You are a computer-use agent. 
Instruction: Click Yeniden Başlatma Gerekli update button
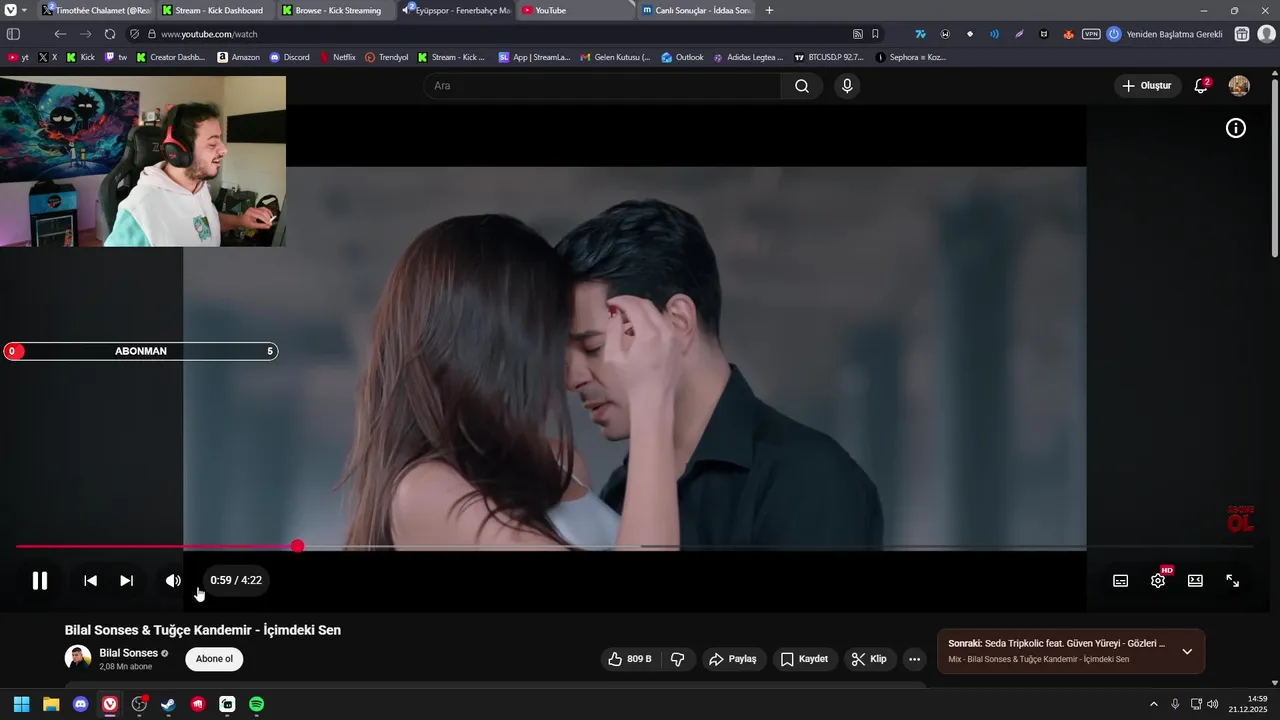click(1166, 34)
